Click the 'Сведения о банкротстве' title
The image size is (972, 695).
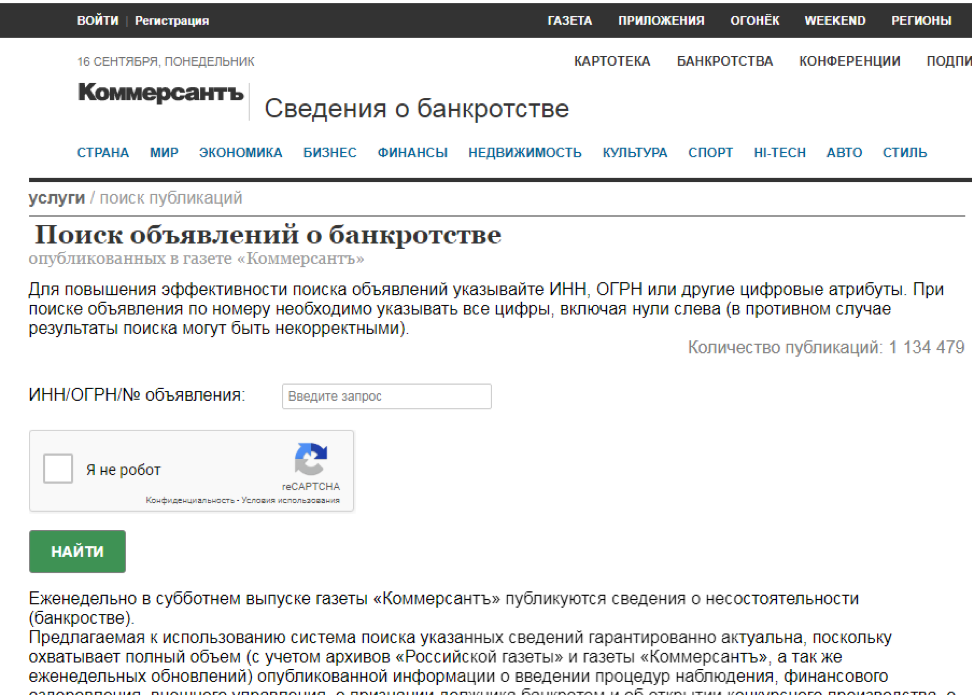coord(417,108)
